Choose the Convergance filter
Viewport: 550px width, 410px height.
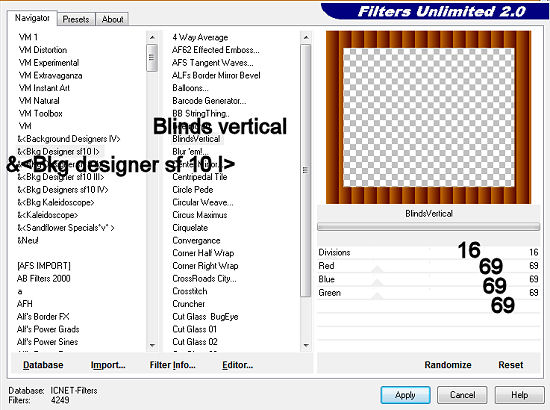[x=196, y=240]
